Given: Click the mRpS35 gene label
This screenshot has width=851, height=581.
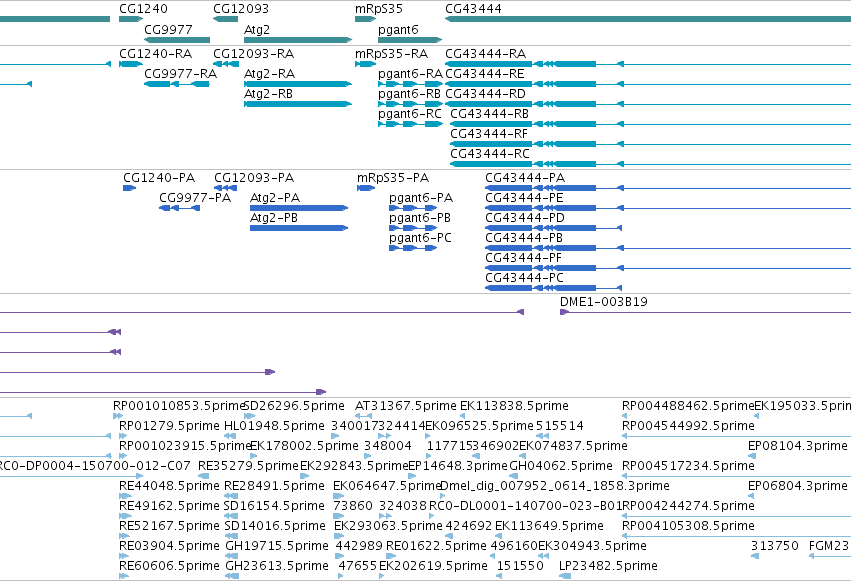Looking at the screenshot, I should click(379, 9).
